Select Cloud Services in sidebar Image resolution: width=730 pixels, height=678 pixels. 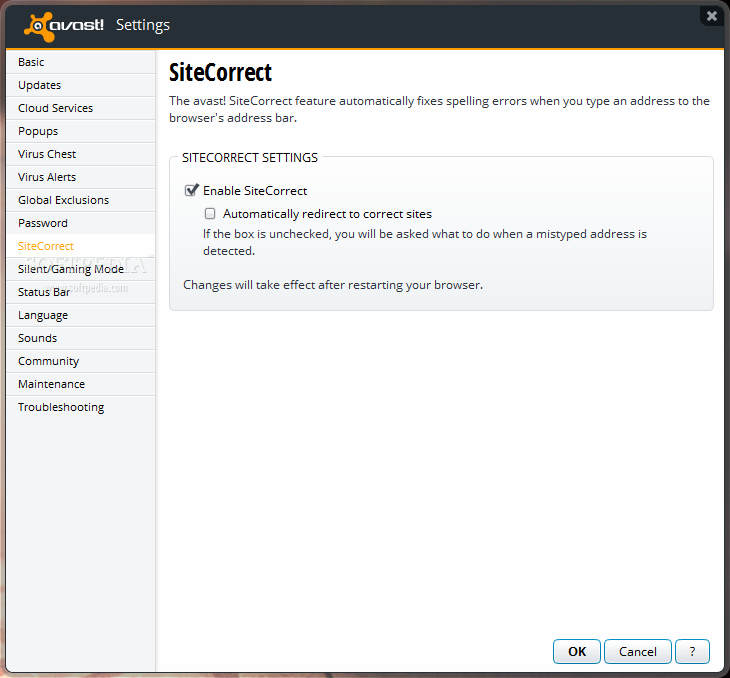[81, 108]
